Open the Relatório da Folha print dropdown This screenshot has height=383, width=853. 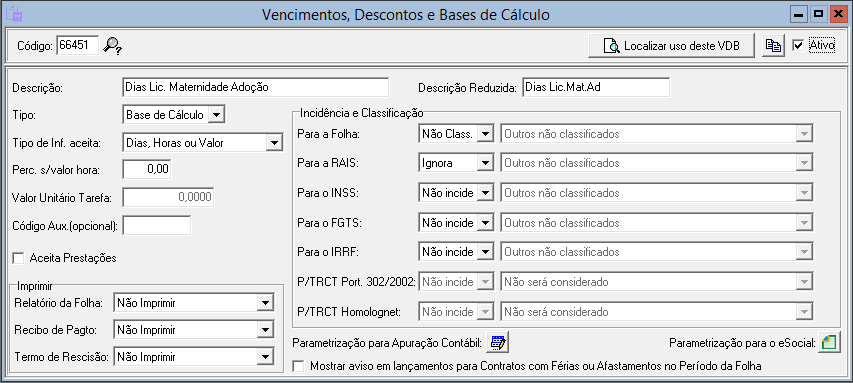tap(264, 303)
